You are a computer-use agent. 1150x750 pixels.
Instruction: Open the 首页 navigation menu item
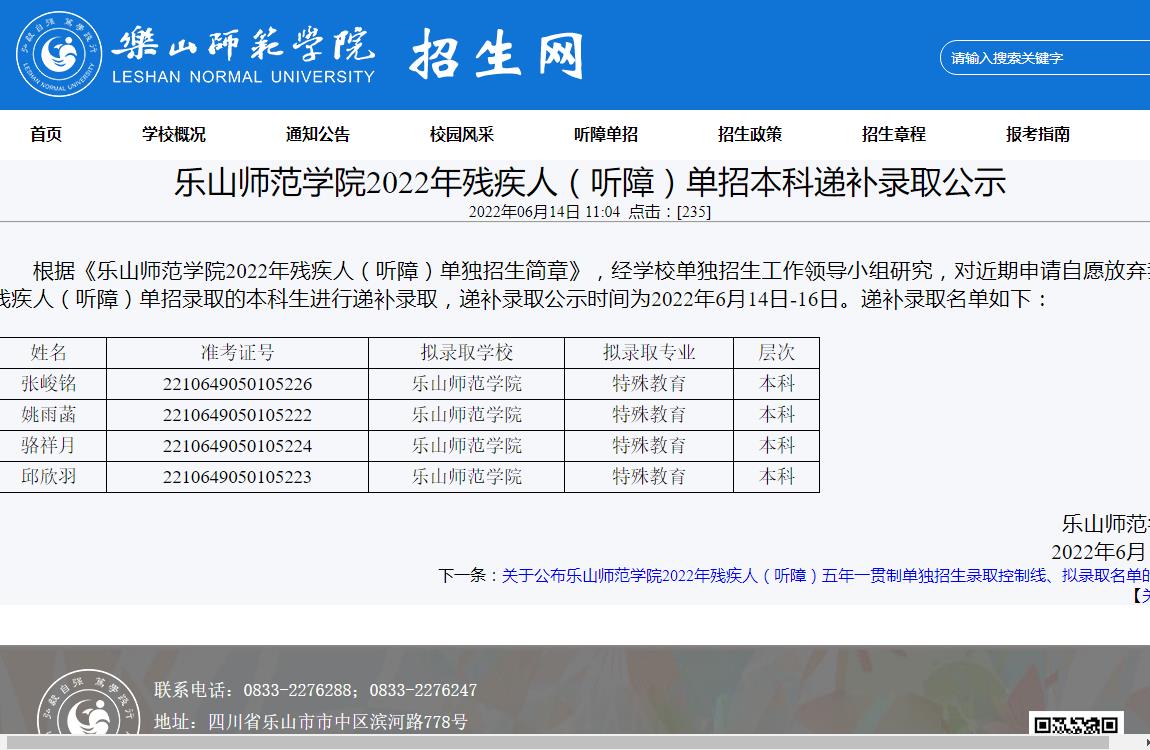pos(45,134)
